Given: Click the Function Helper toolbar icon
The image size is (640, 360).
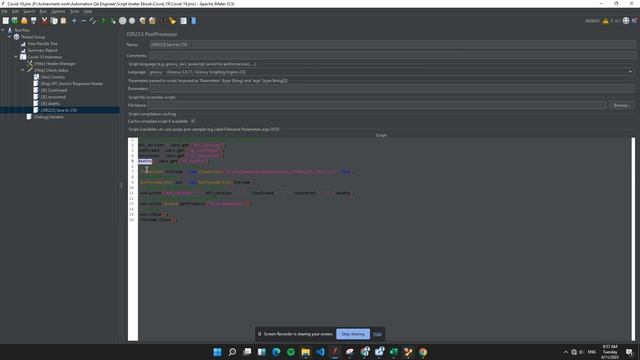Looking at the screenshot, I should coord(184,21).
